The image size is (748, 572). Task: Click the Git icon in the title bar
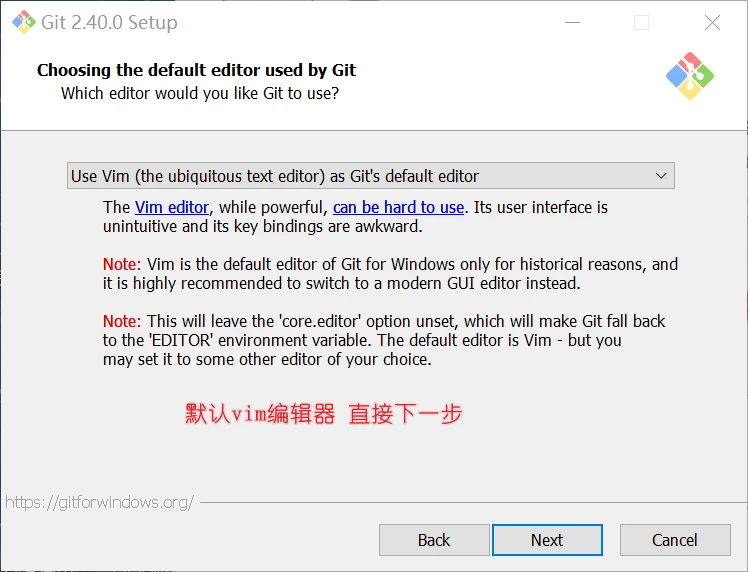tap(22, 23)
